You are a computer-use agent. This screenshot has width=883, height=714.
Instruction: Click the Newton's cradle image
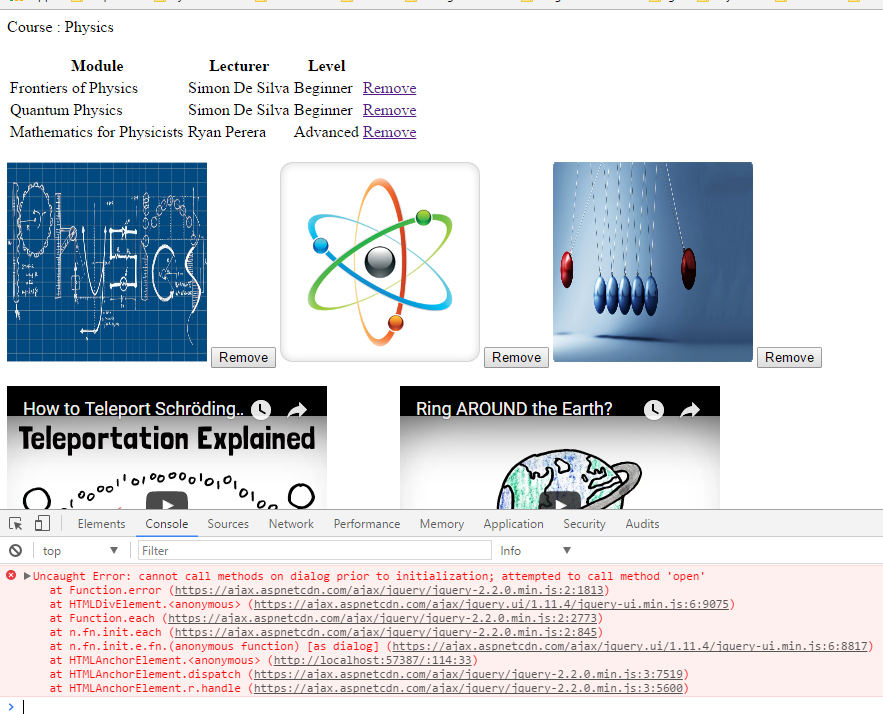[653, 262]
